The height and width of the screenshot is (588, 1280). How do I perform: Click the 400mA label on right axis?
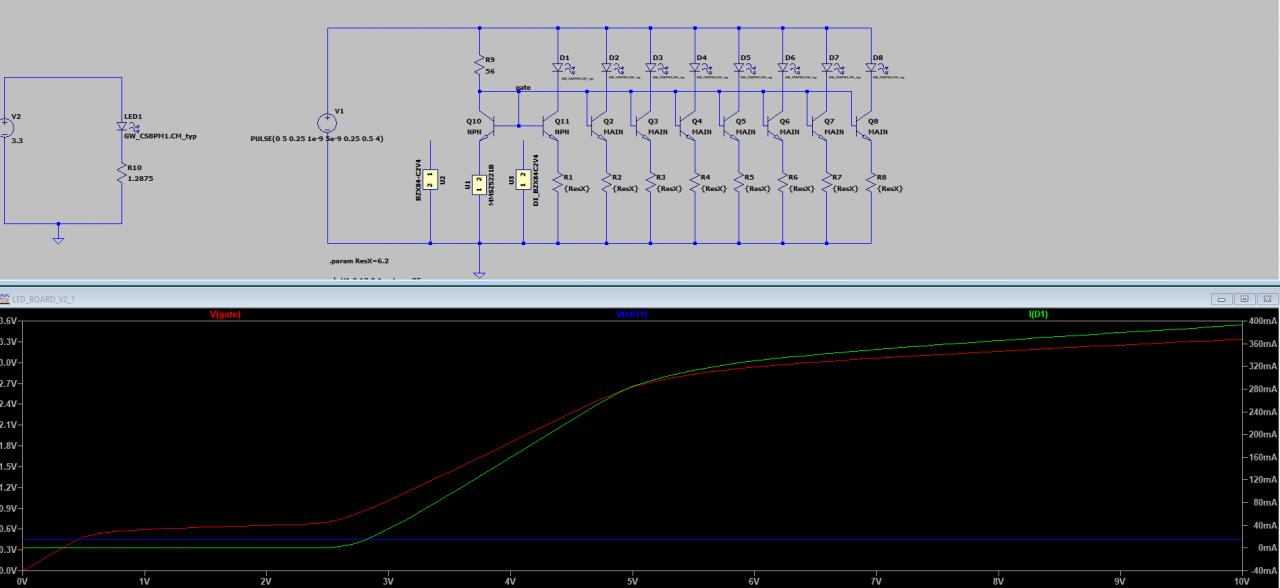pyautogui.click(x=1264, y=321)
